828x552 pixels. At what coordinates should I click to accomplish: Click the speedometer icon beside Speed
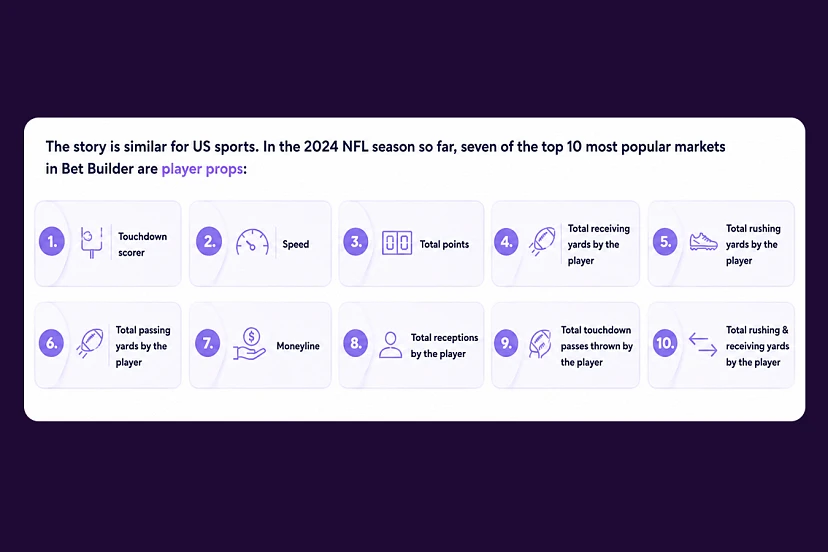pyautogui.click(x=252, y=242)
